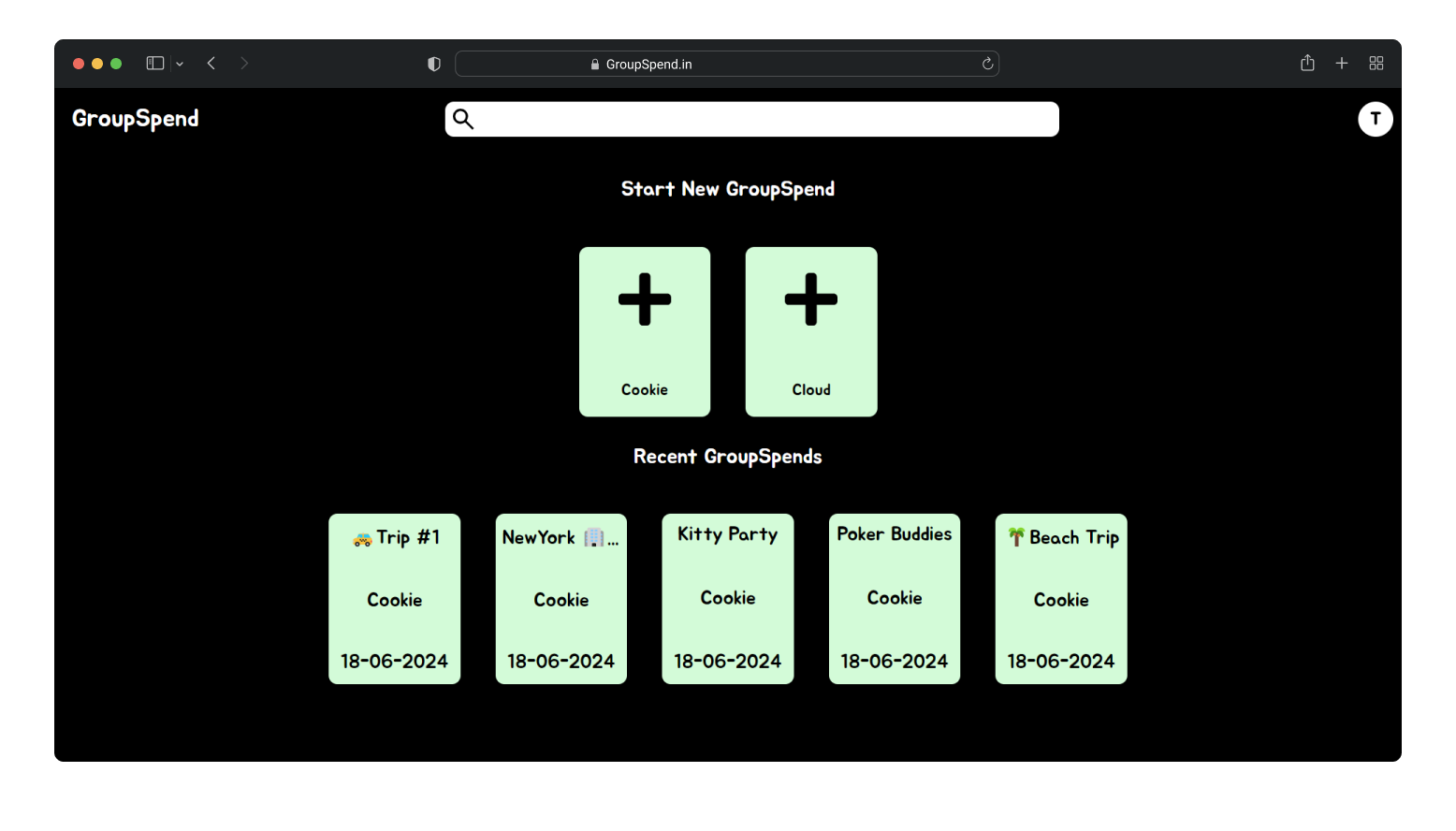
Task: Click the plus icon on Cloud card
Action: pyautogui.click(x=810, y=299)
